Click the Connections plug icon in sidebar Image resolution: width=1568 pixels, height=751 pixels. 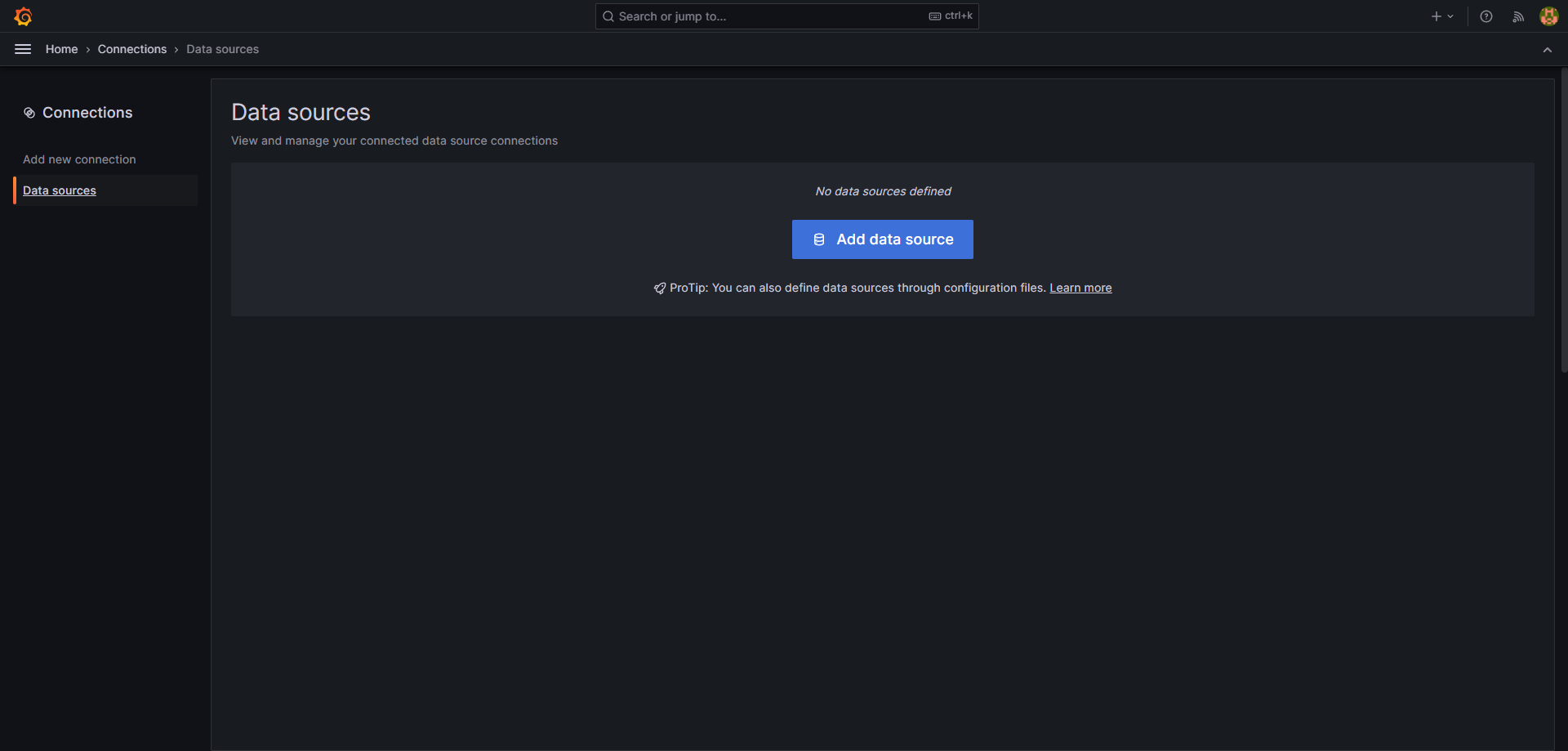(x=29, y=113)
